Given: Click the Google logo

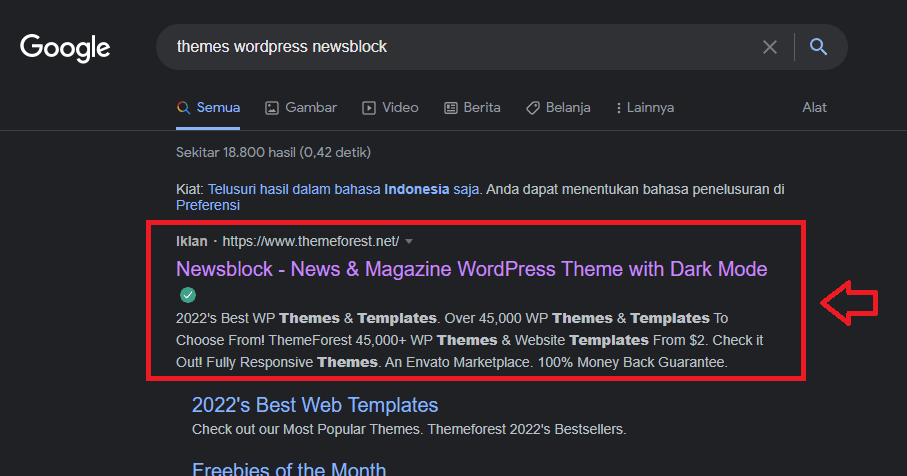Looking at the screenshot, I should pos(65,47).
